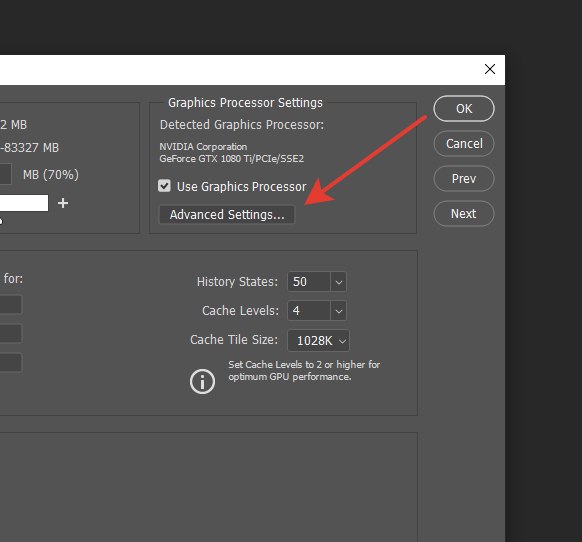Click the 'Graphics Processor Settings' heading
The width and height of the screenshot is (582, 542).
coord(245,103)
